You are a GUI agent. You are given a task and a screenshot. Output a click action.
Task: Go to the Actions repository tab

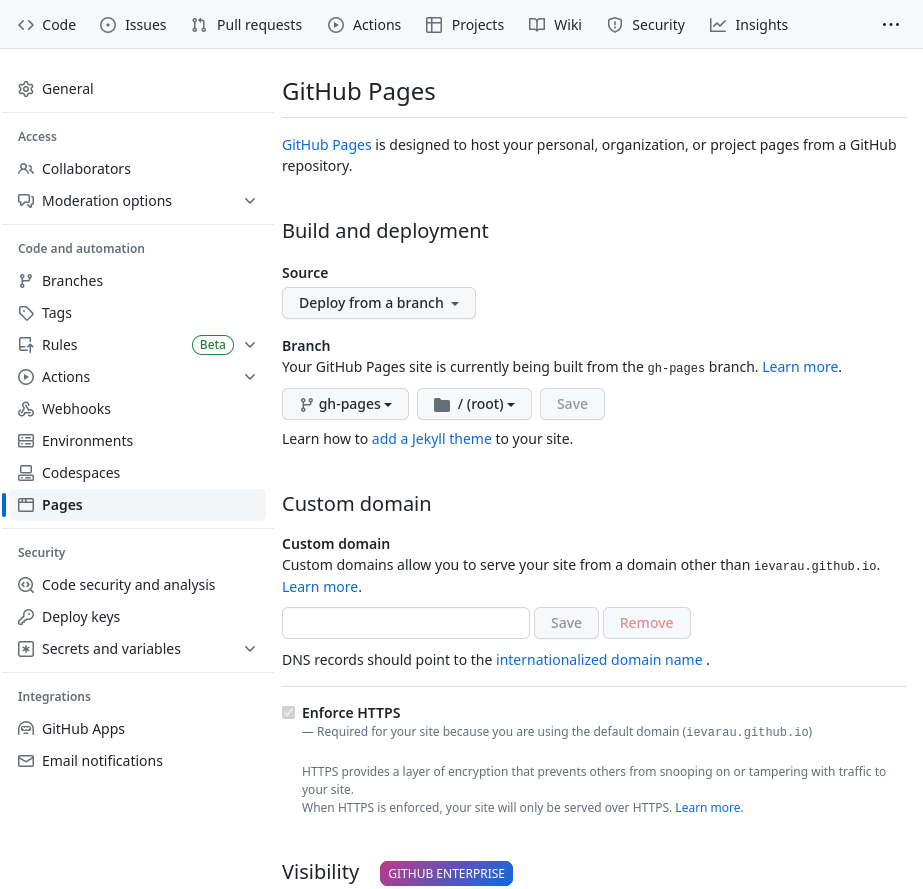[x=364, y=25]
